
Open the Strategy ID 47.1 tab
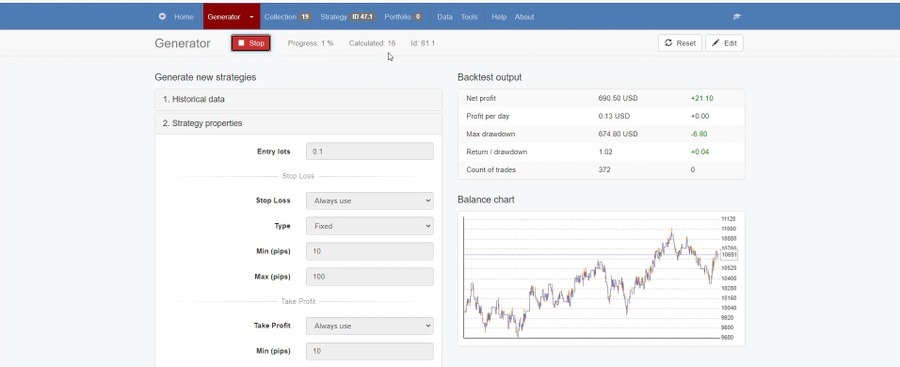point(348,17)
